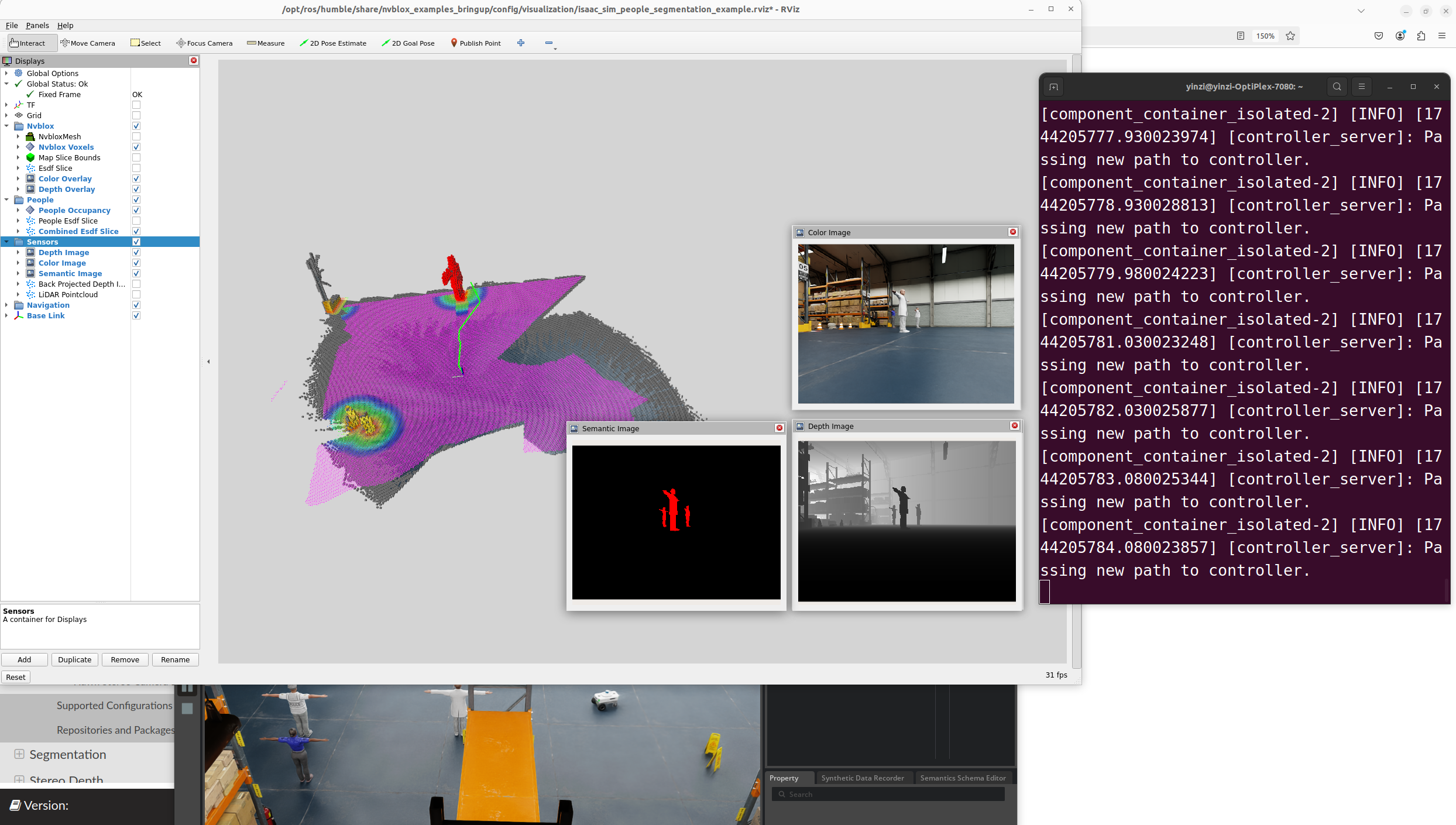Switch to Semantics Schema Editor tab
Screen dimensions: 1456x825
tap(963, 778)
